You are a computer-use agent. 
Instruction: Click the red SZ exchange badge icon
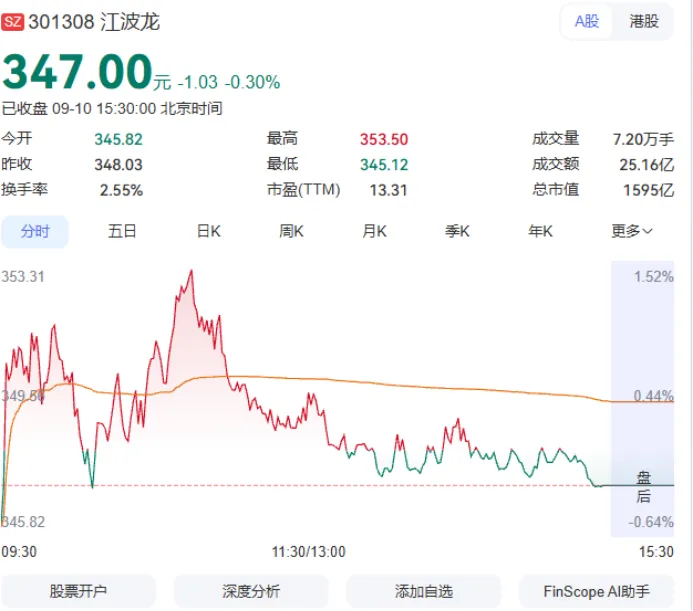coord(12,22)
